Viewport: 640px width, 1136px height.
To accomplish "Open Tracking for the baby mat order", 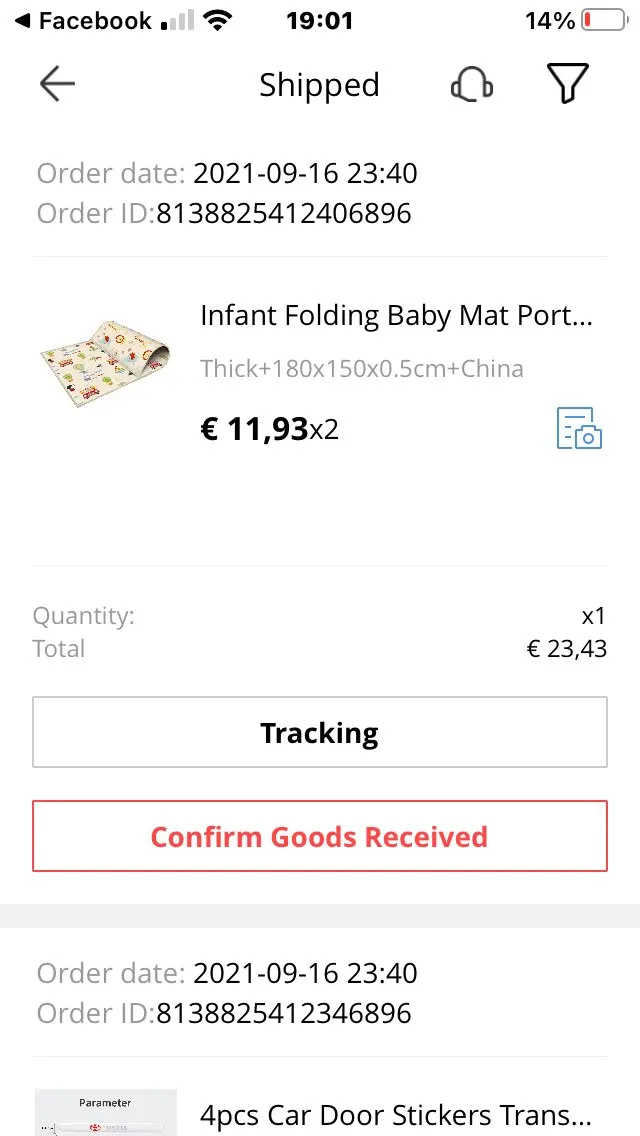I will coord(320,732).
